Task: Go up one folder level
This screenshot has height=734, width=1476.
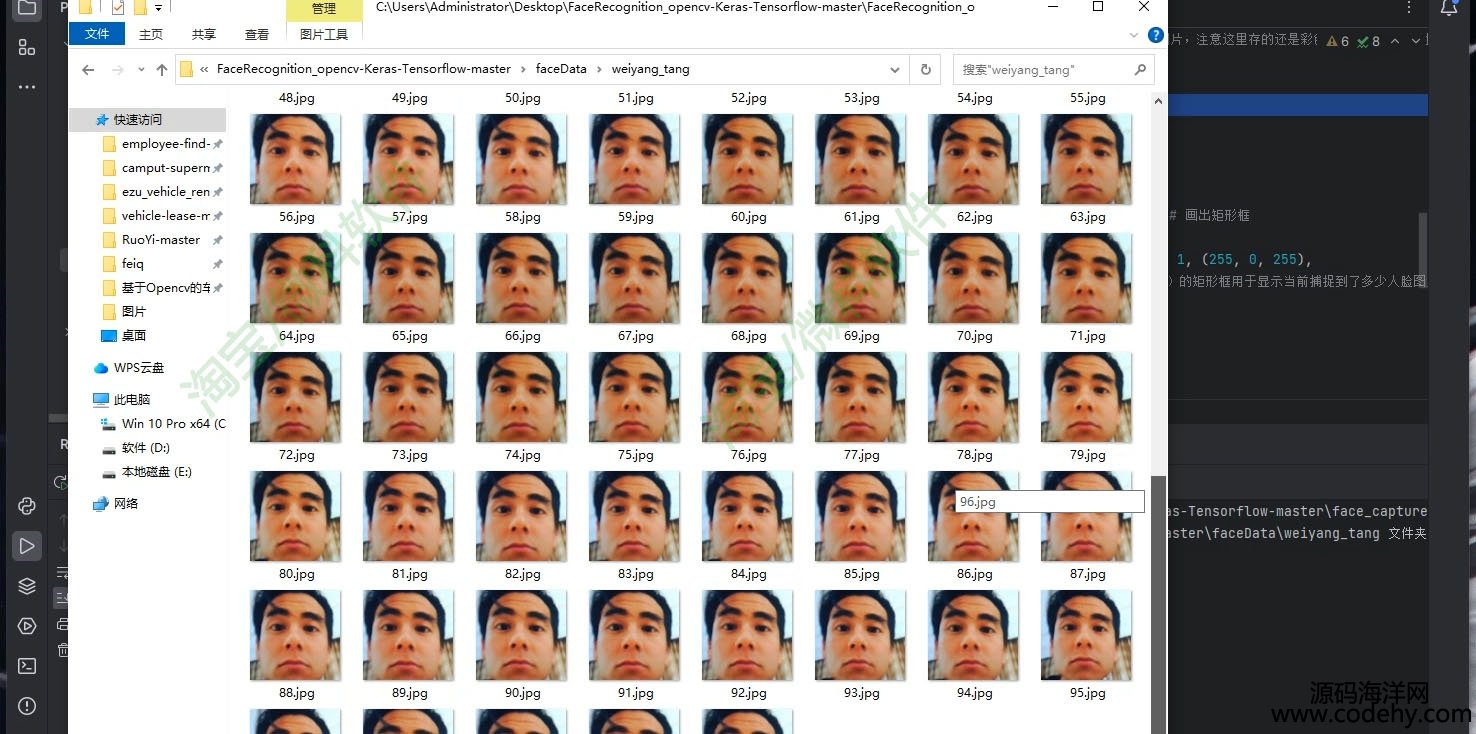Action: [162, 70]
